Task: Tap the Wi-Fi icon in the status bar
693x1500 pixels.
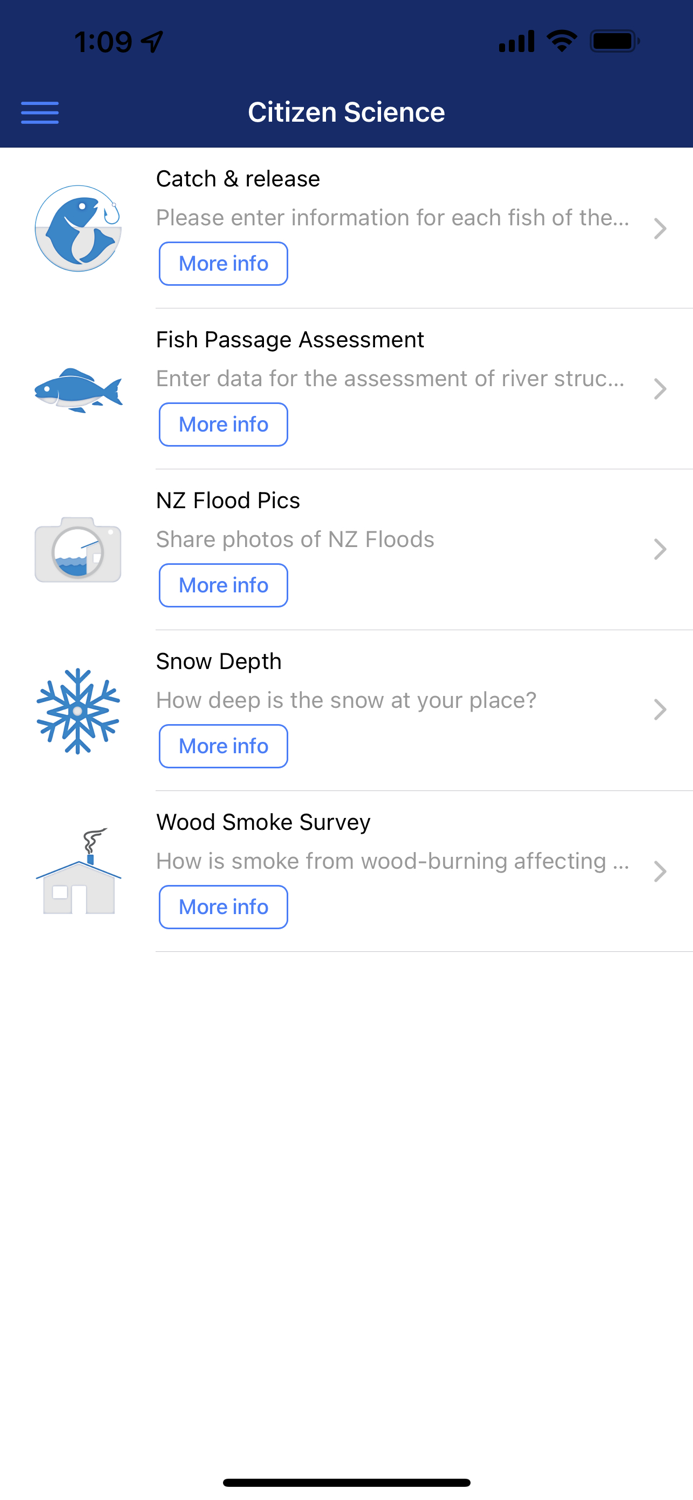Action: point(561,41)
